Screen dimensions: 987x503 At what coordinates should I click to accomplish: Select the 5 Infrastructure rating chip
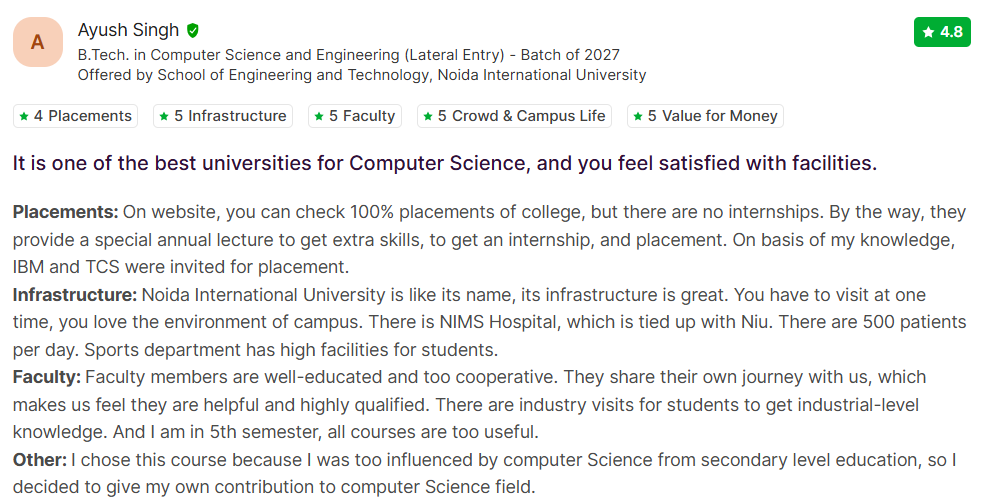click(x=223, y=117)
